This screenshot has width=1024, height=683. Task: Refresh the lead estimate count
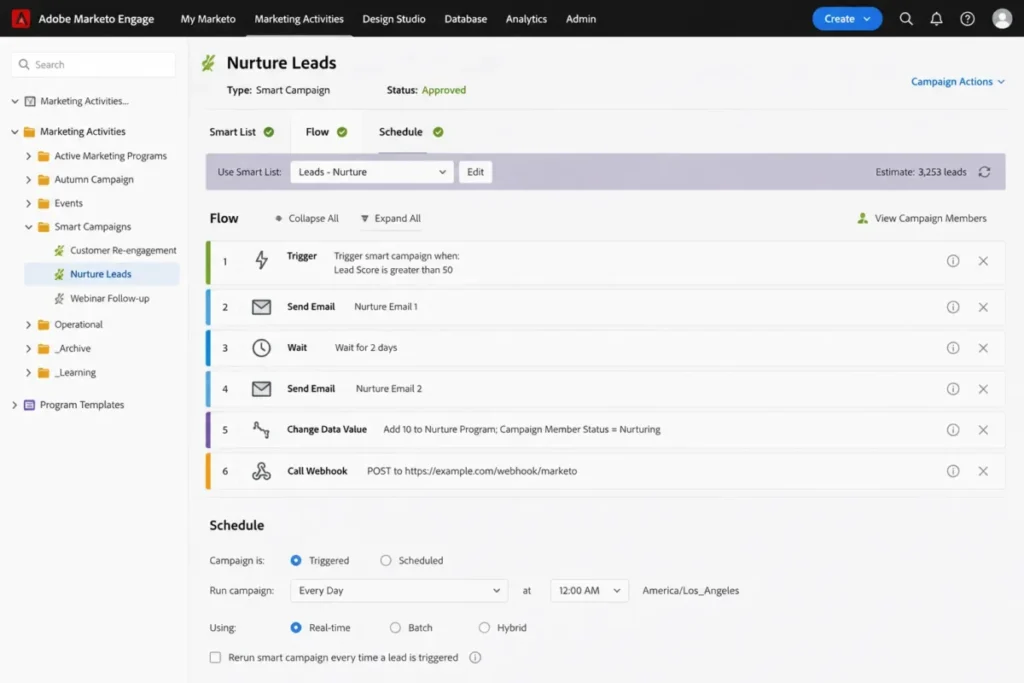(x=984, y=172)
